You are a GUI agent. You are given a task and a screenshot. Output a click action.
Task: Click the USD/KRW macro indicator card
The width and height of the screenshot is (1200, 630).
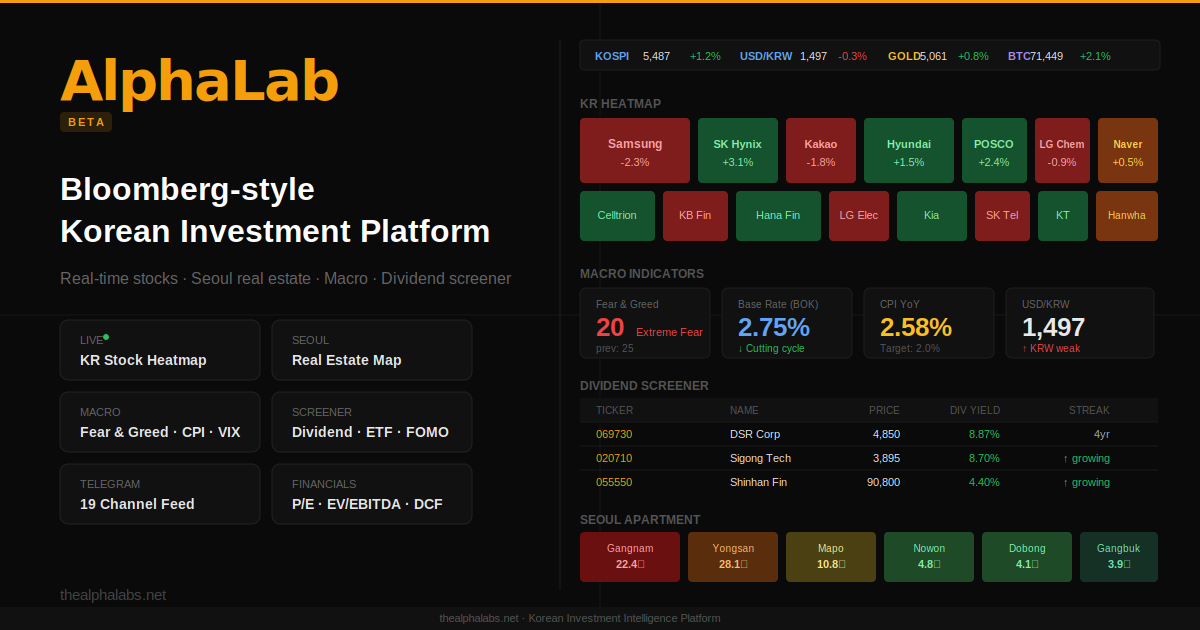(x=1080, y=323)
